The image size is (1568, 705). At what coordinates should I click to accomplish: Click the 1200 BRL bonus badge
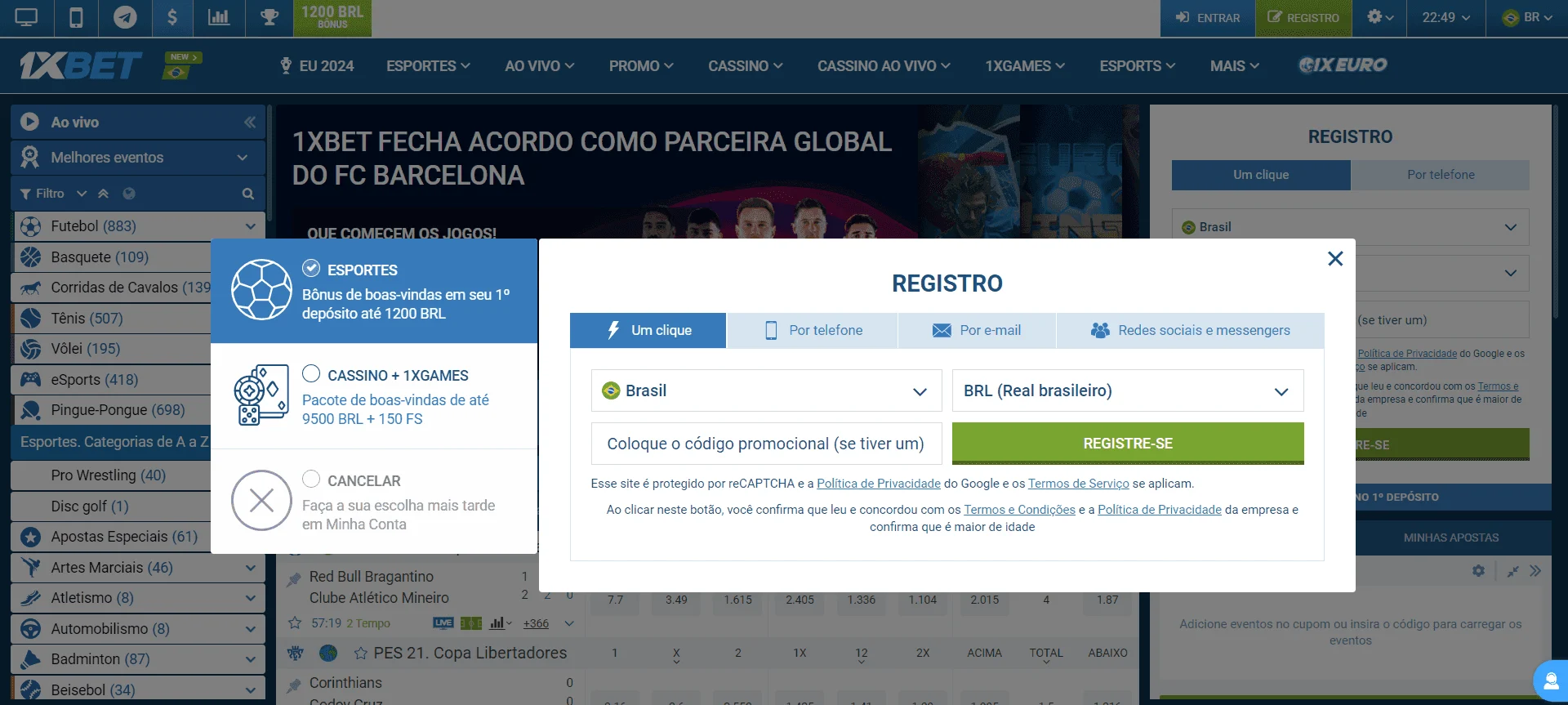click(332, 17)
